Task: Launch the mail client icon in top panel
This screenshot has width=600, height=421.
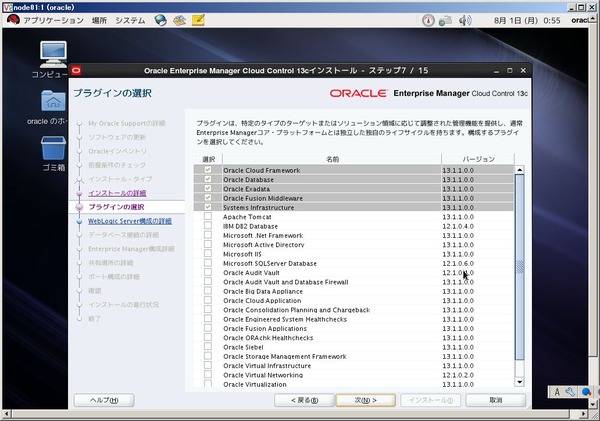Action: (179, 20)
